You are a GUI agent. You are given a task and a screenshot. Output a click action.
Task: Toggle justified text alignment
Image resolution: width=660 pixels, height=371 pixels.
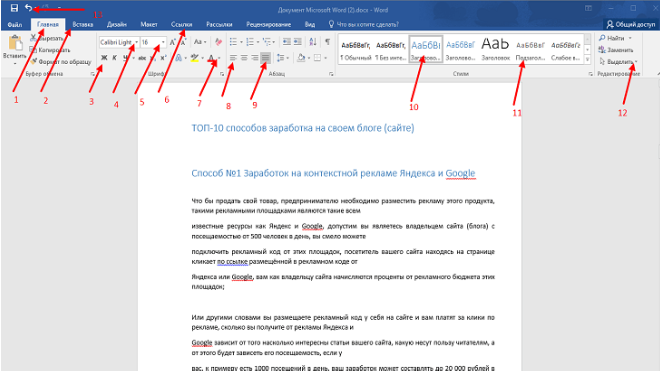click(265, 58)
